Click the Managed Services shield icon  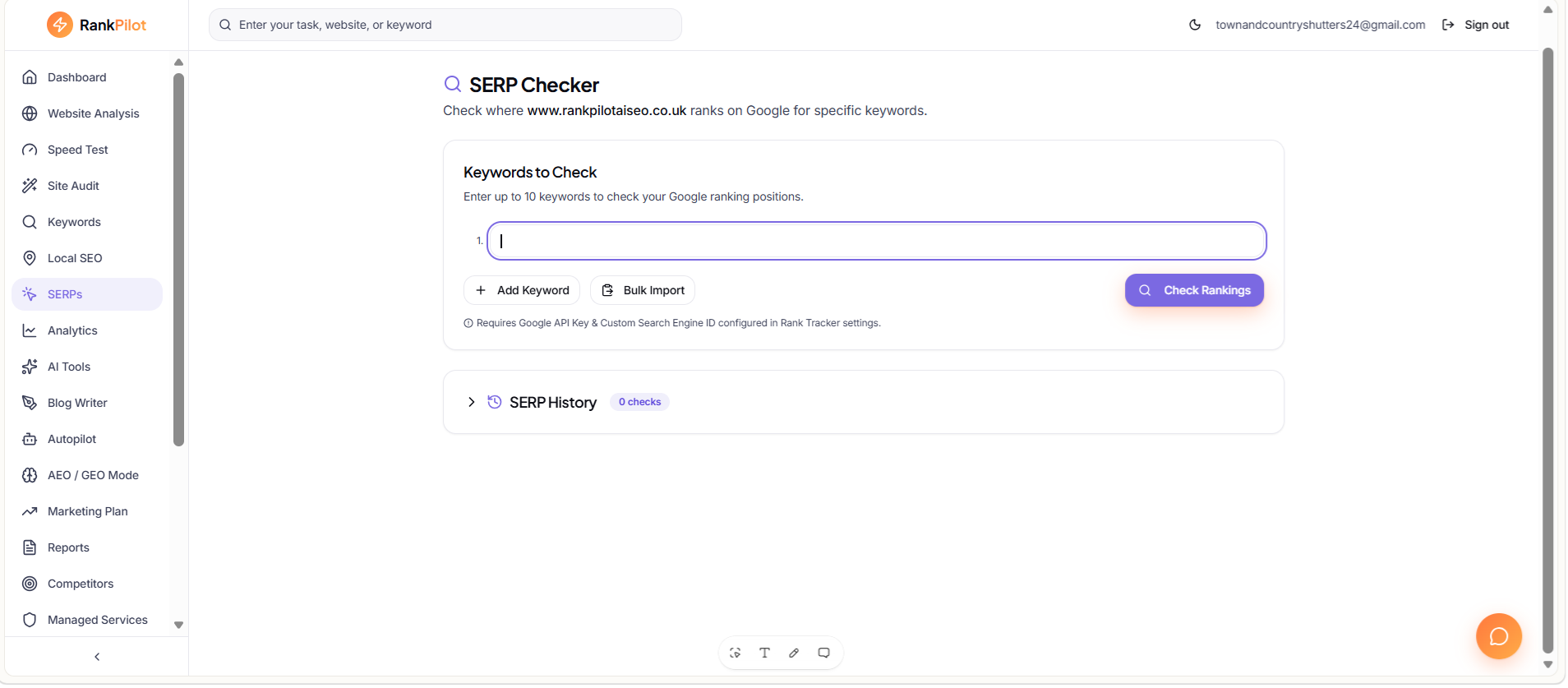click(30, 620)
